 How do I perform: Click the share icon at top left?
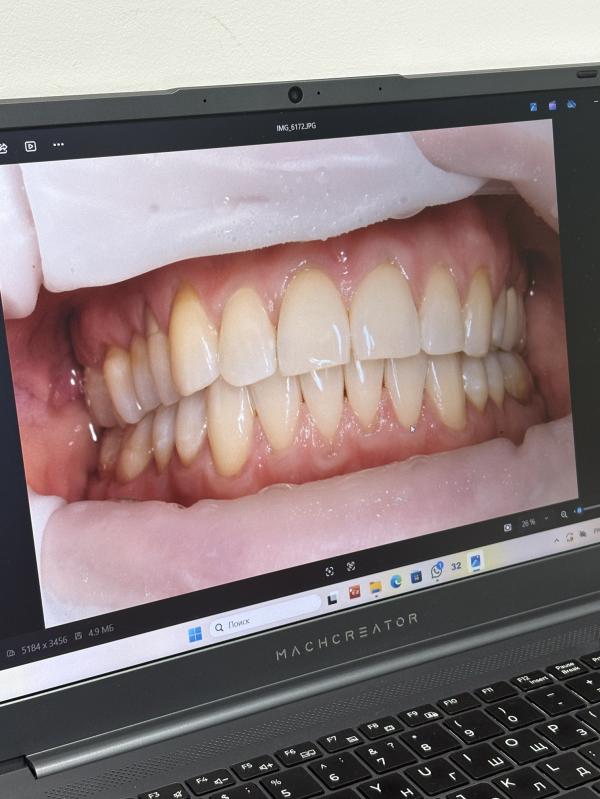tap(4, 147)
